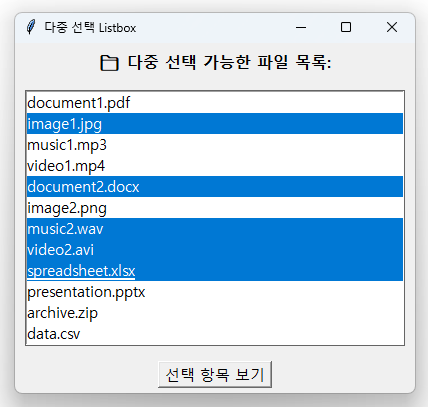Click the 다중 선택 Listbox window title
Image resolution: width=428 pixels, height=407 pixels.
point(90,27)
